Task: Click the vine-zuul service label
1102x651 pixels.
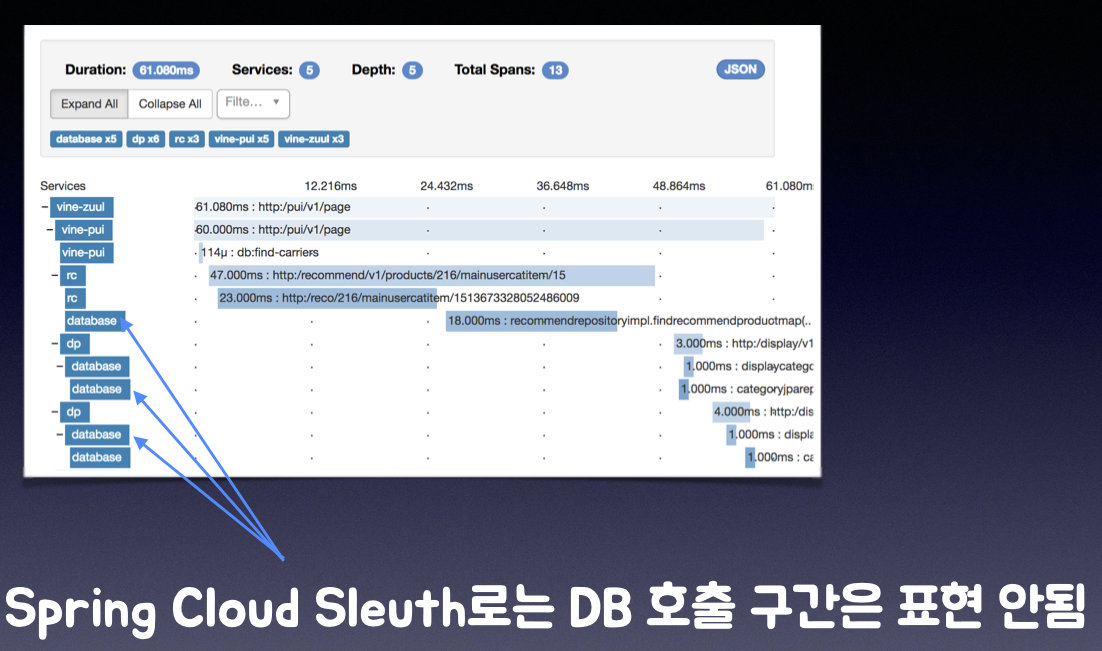Action: point(81,207)
